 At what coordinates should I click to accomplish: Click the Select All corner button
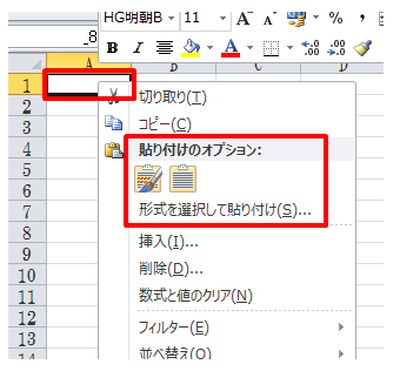27,62
